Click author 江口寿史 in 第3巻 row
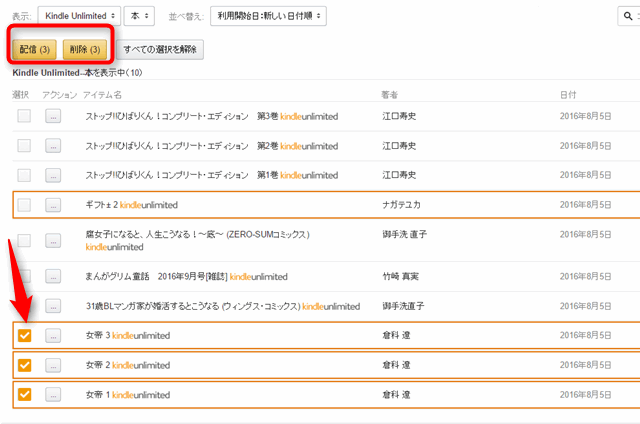This screenshot has height=424, width=640. [399, 116]
